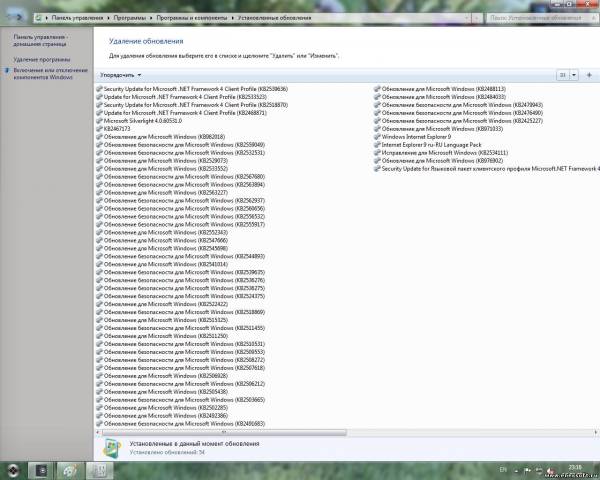Click the icon of the fix KB2534111
Viewport: 600px width, 480px height.
point(377,153)
